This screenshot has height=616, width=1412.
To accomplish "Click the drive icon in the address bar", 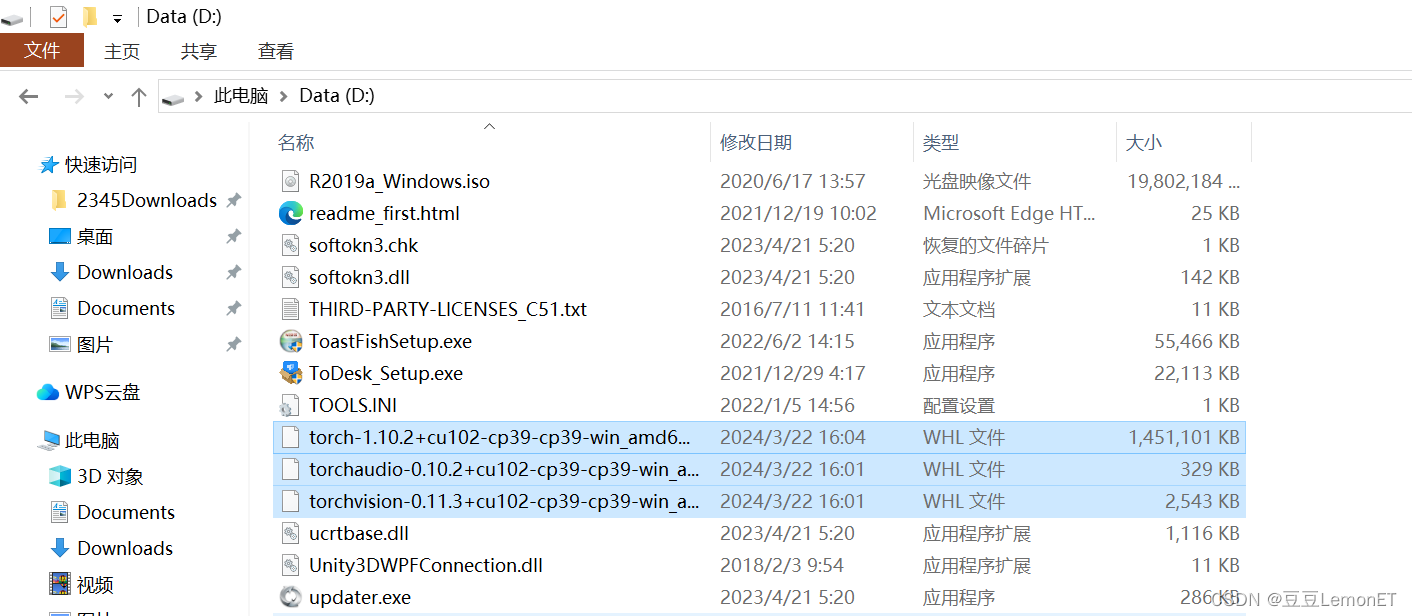I will [173, 97].
